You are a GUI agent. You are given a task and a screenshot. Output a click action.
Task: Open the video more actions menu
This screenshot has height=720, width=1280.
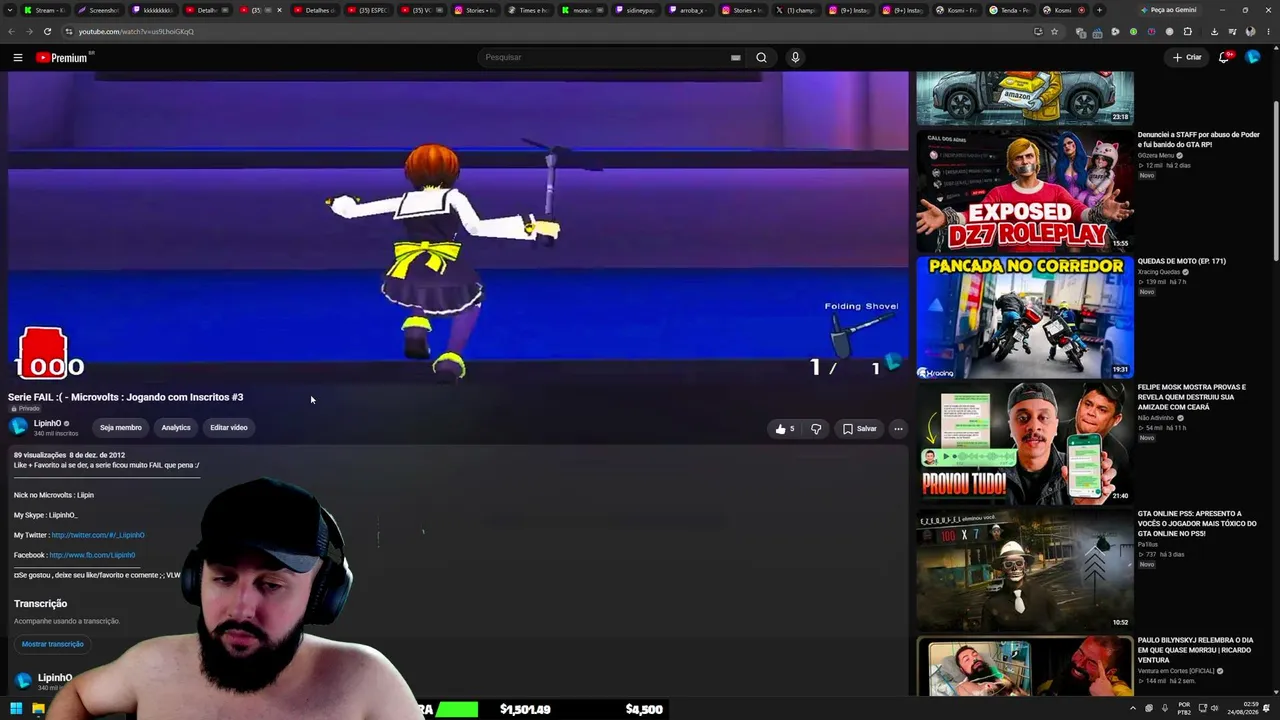click(898, 429)
